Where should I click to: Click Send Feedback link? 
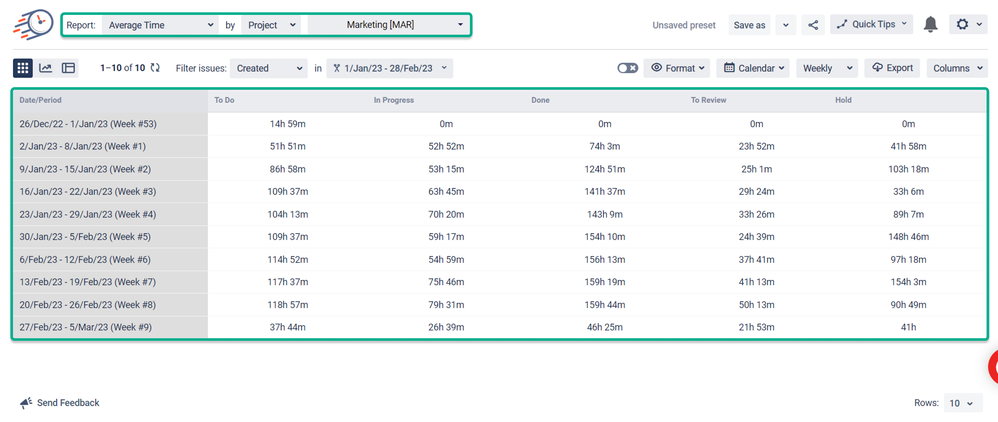[60, 403]
